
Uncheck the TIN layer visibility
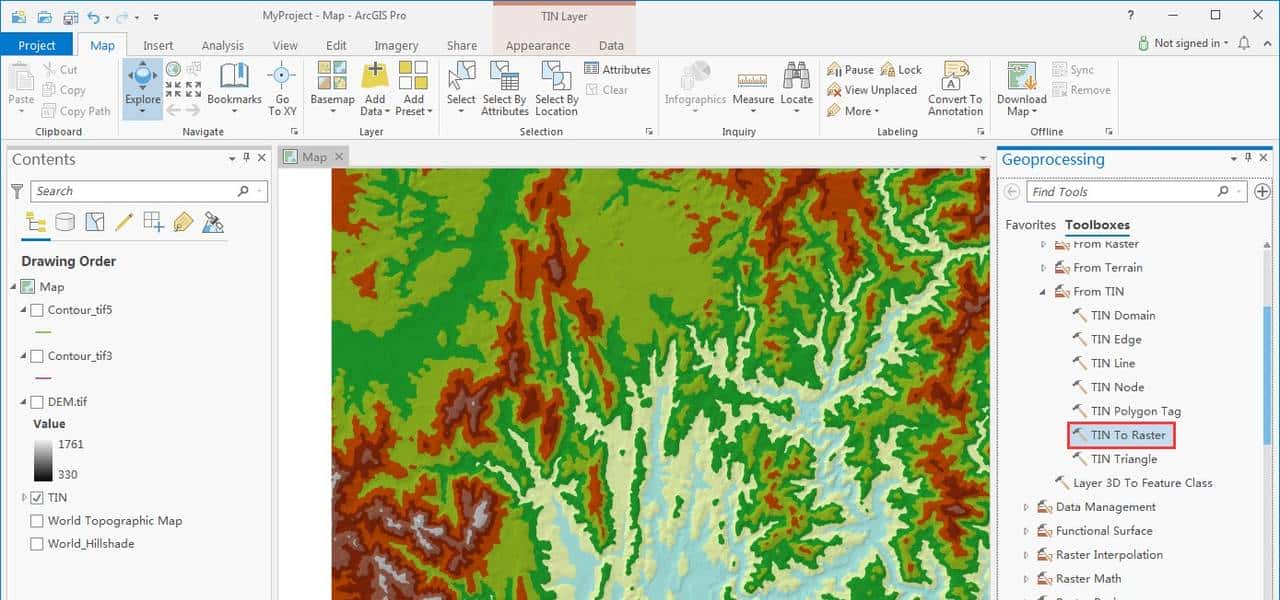coord(36,497)
